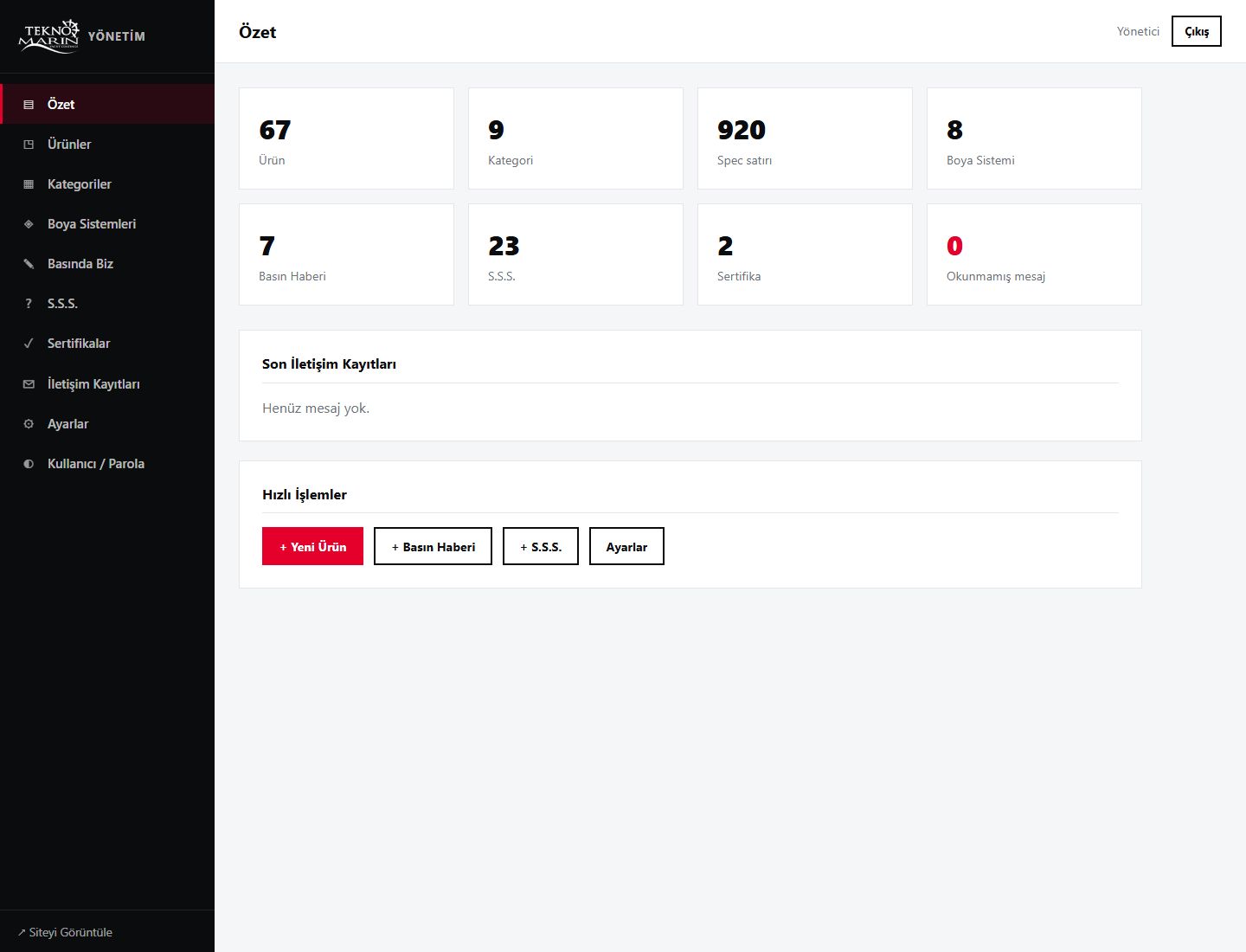Click the Çıkış logout button
This screenshot has width=1246, height=952.
pyautogui.click(x=1197, y=31)
